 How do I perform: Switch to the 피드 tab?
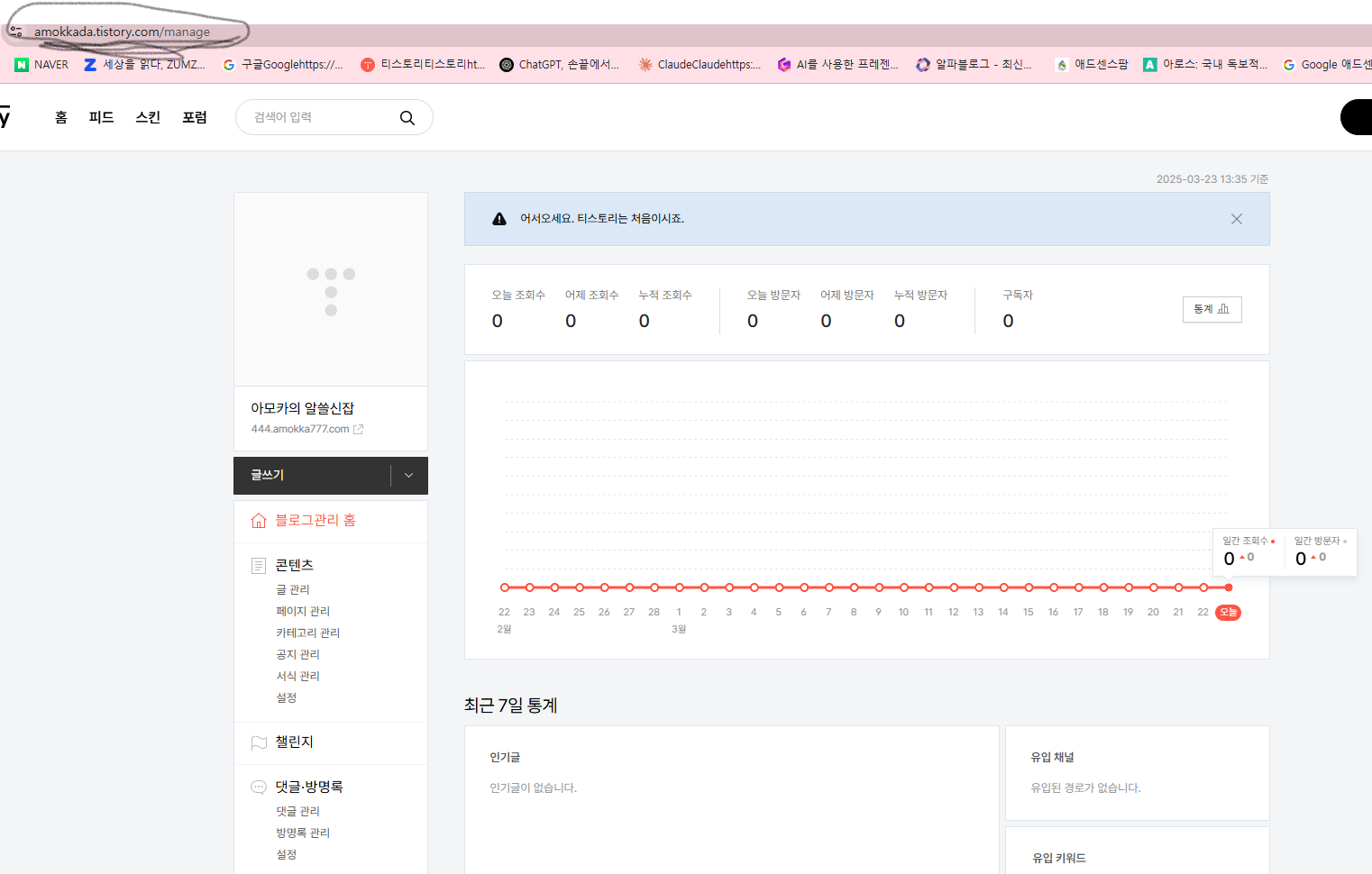pyautogui.click(x=101, y=117)
